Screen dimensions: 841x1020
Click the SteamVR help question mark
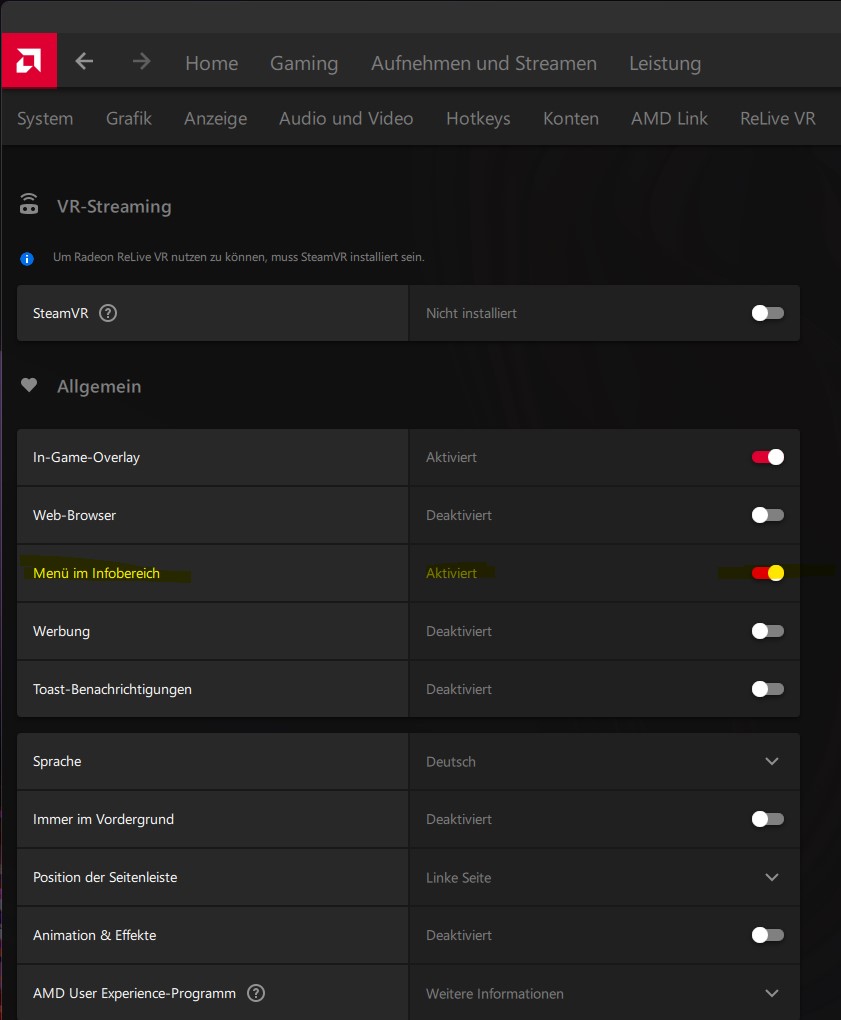coord(108,313)
